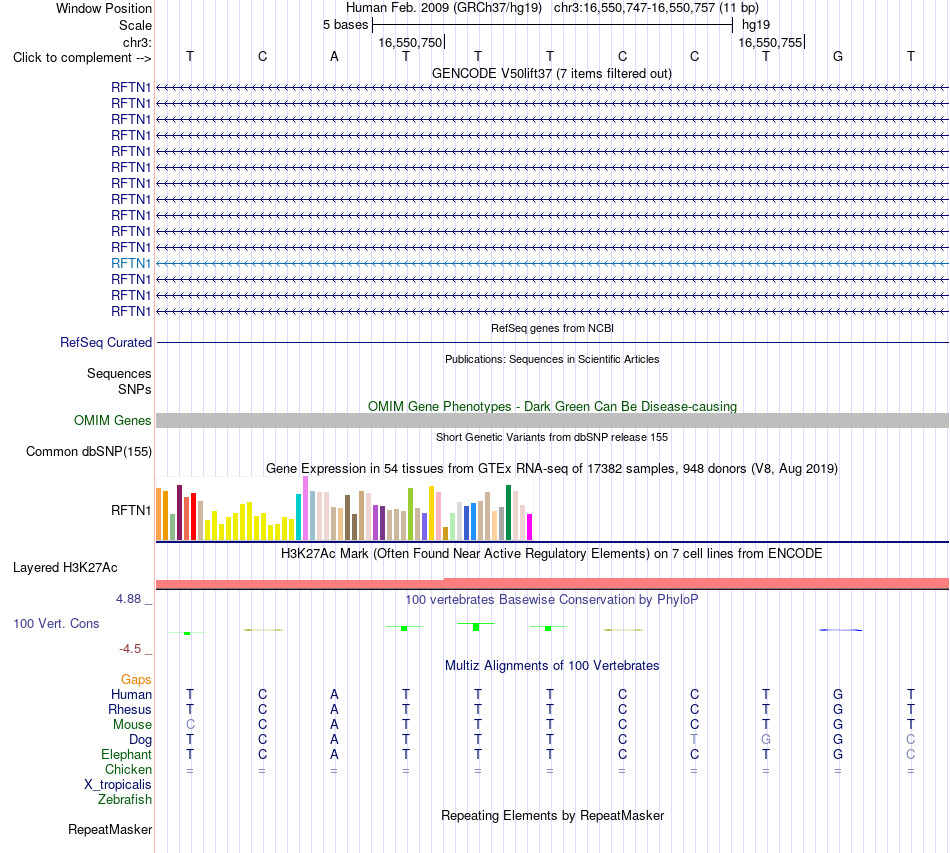Viewport: 950px width, 853px height.
Task: Click '100 vertebrates Basewise Conservation by PhyloP' title
Action: pos(552,600)
